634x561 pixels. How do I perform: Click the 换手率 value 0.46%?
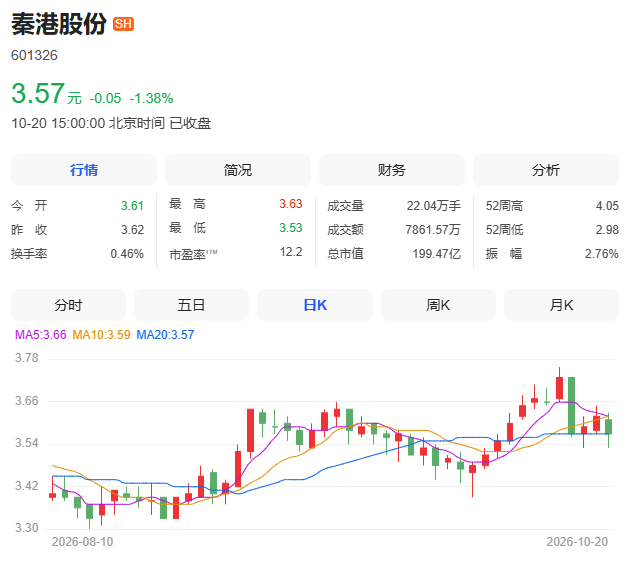(x=127, y=254)
